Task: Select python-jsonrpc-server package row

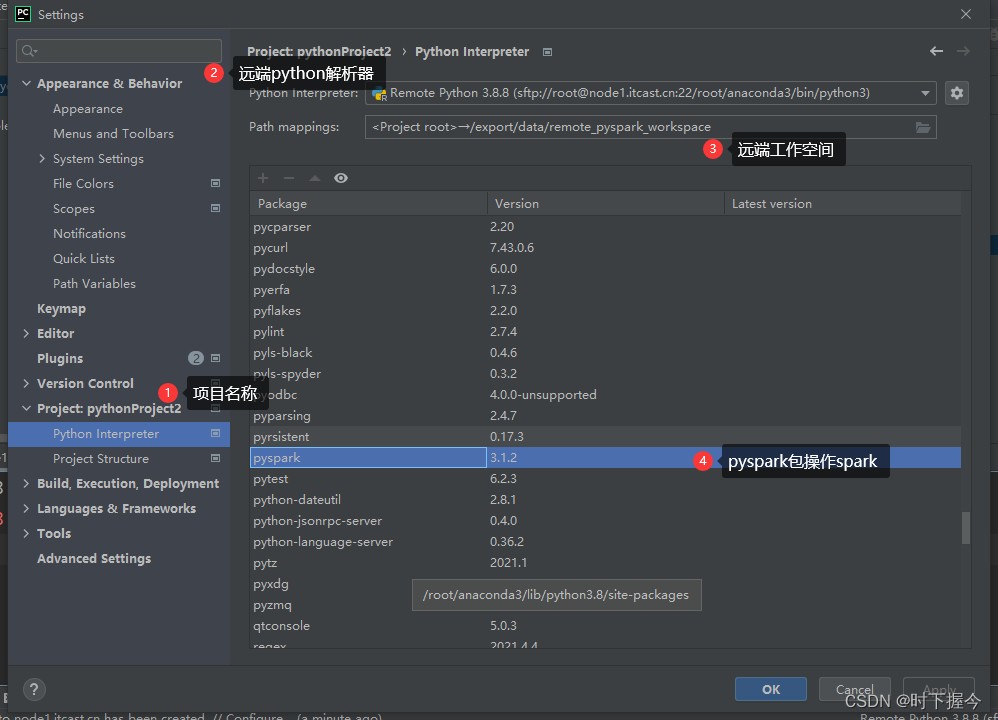Action: tap(605, 521)
